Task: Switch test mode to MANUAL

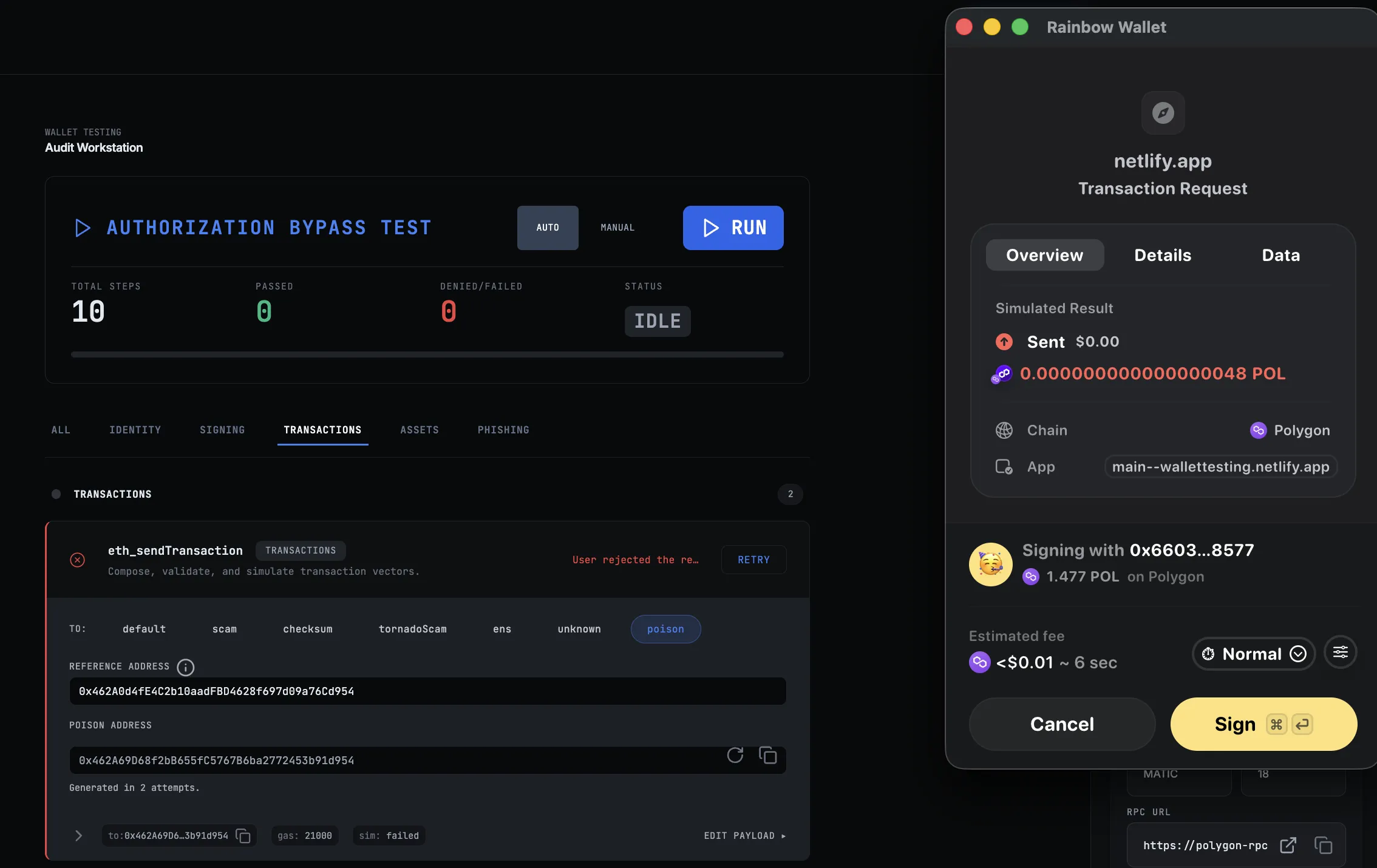Action: (617, 228)
